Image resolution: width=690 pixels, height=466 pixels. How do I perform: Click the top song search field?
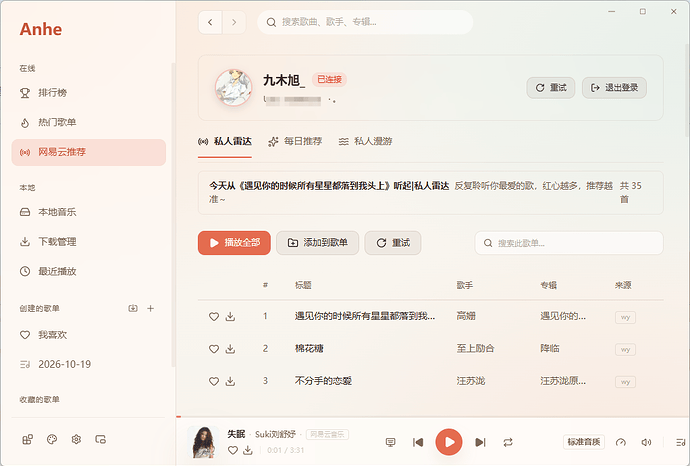click(365, 22)
